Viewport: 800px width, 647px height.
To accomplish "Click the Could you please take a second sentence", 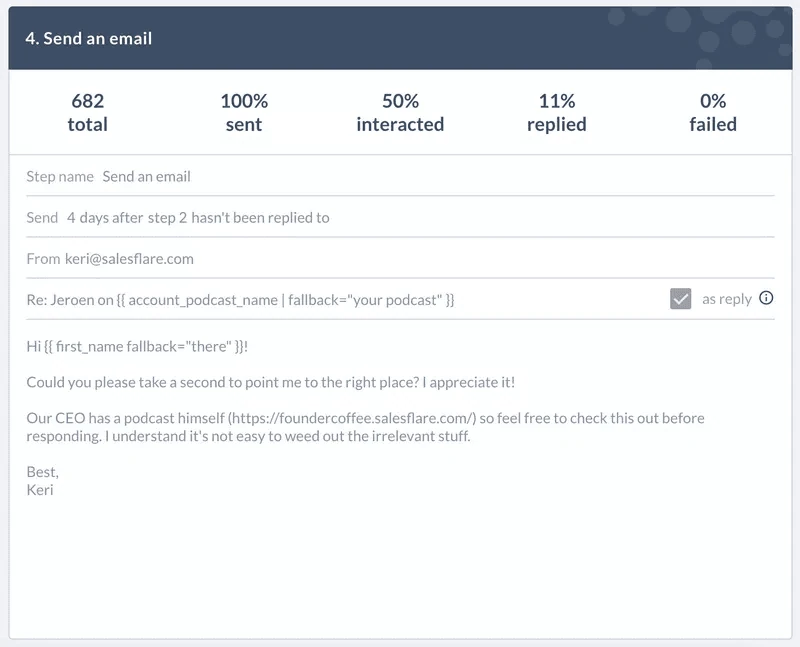I will (270, 383).
